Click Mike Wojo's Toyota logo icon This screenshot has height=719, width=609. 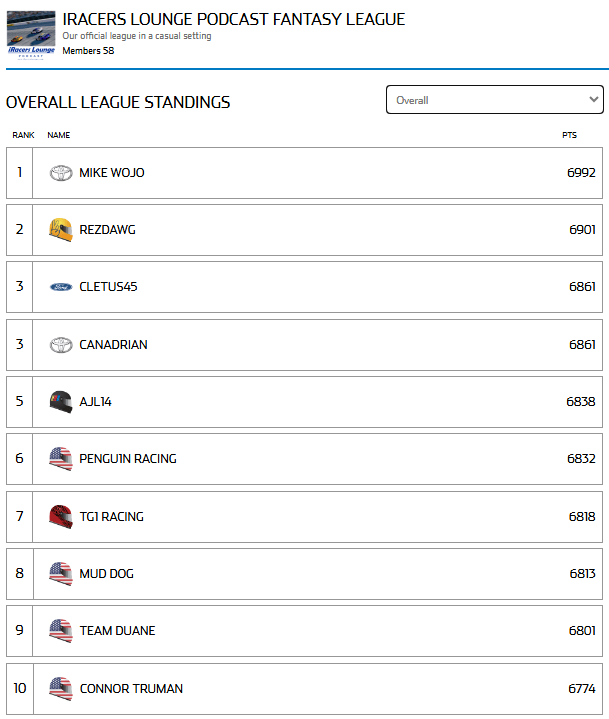[61, 173]
